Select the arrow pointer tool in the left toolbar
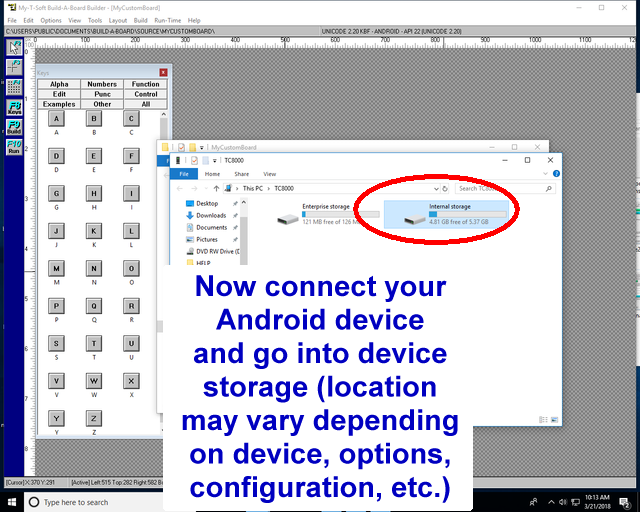Screen dimensions: 640x512 click(x=15, y=47)
